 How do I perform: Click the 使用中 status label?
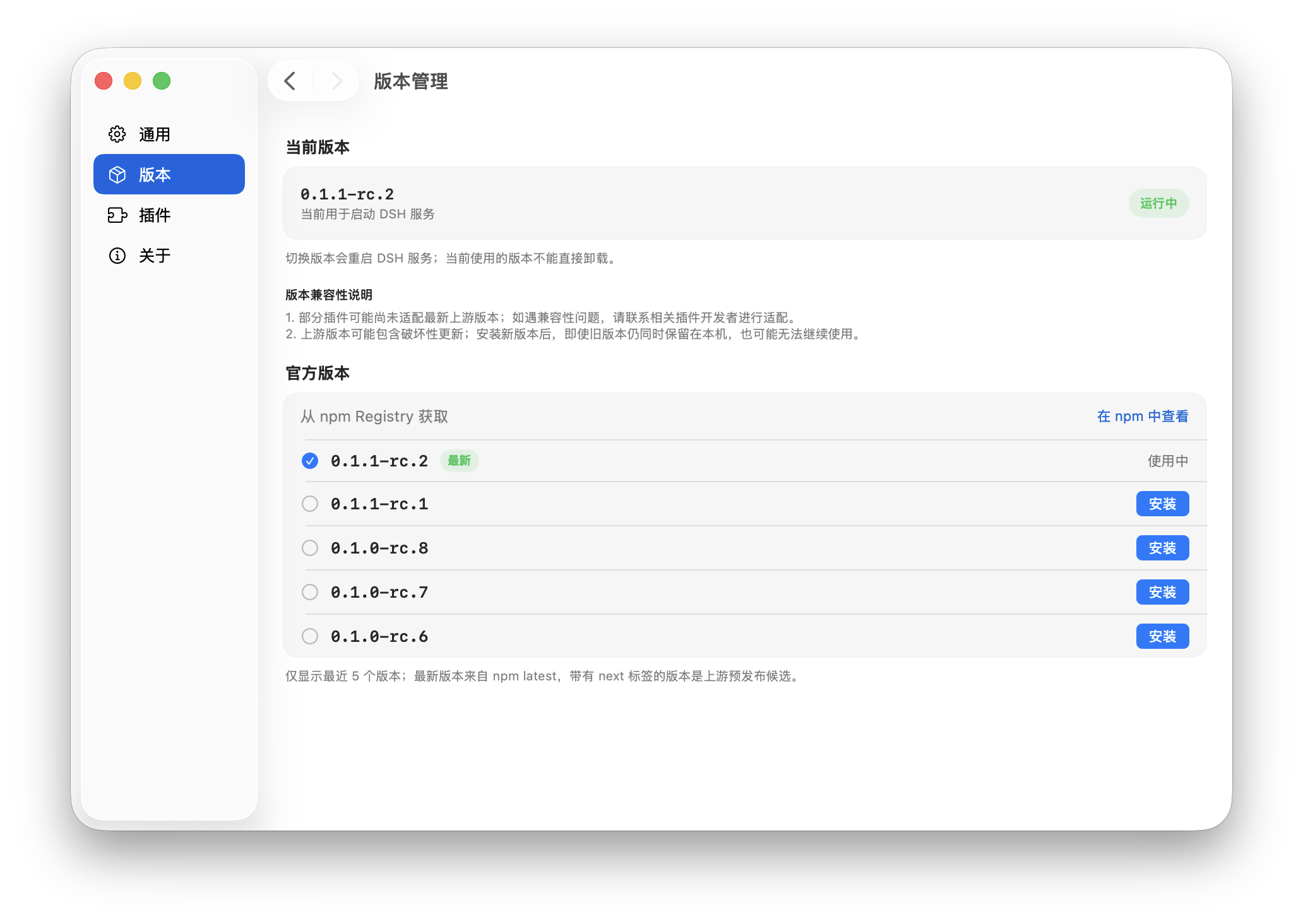(x=1168, y=461)
